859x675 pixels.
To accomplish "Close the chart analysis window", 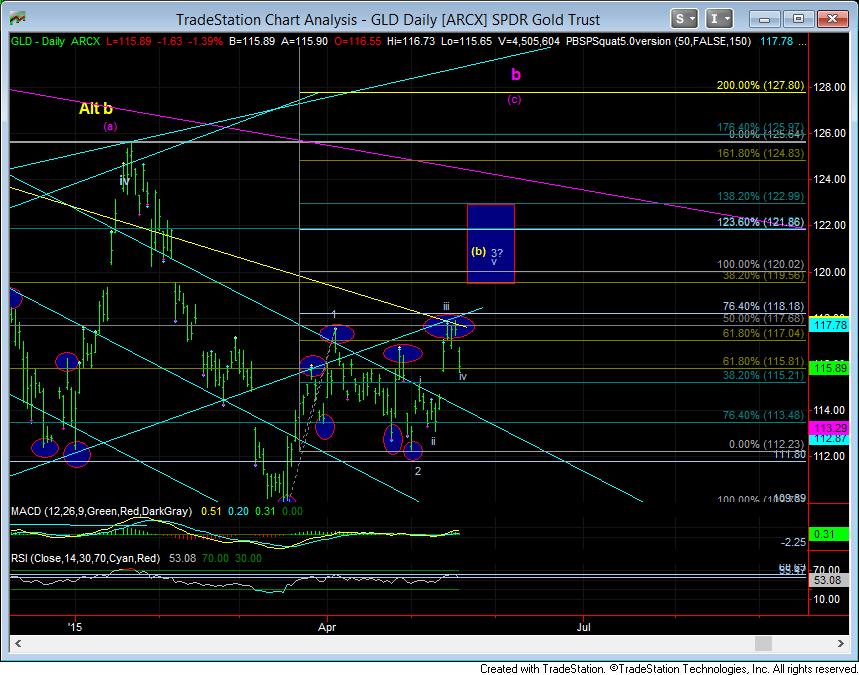I will (832, 19).
